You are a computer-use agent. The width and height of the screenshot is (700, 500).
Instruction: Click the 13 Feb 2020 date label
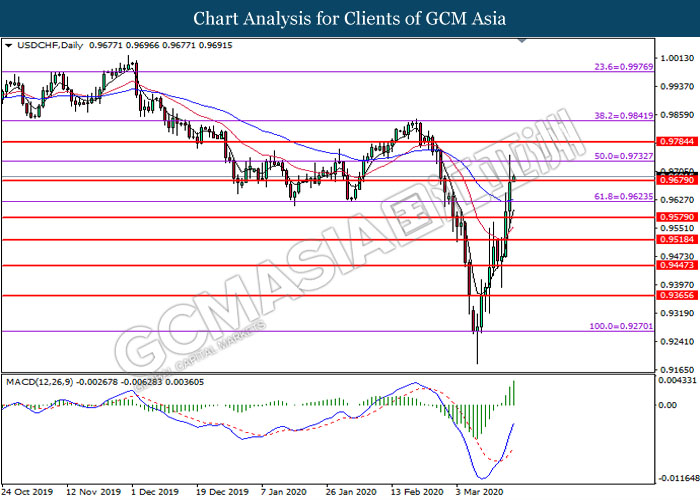417,492
